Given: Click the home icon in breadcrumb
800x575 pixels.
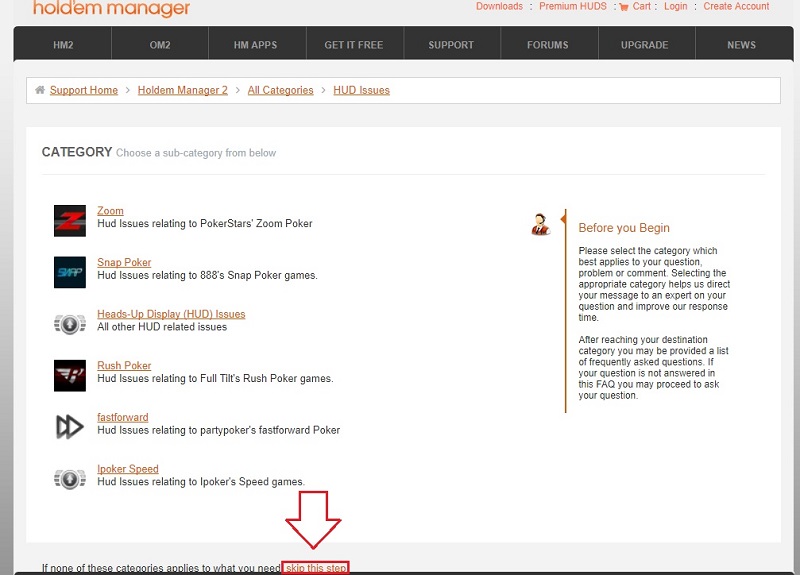Looking at the screenshot, I should click(x=40, y=90).
